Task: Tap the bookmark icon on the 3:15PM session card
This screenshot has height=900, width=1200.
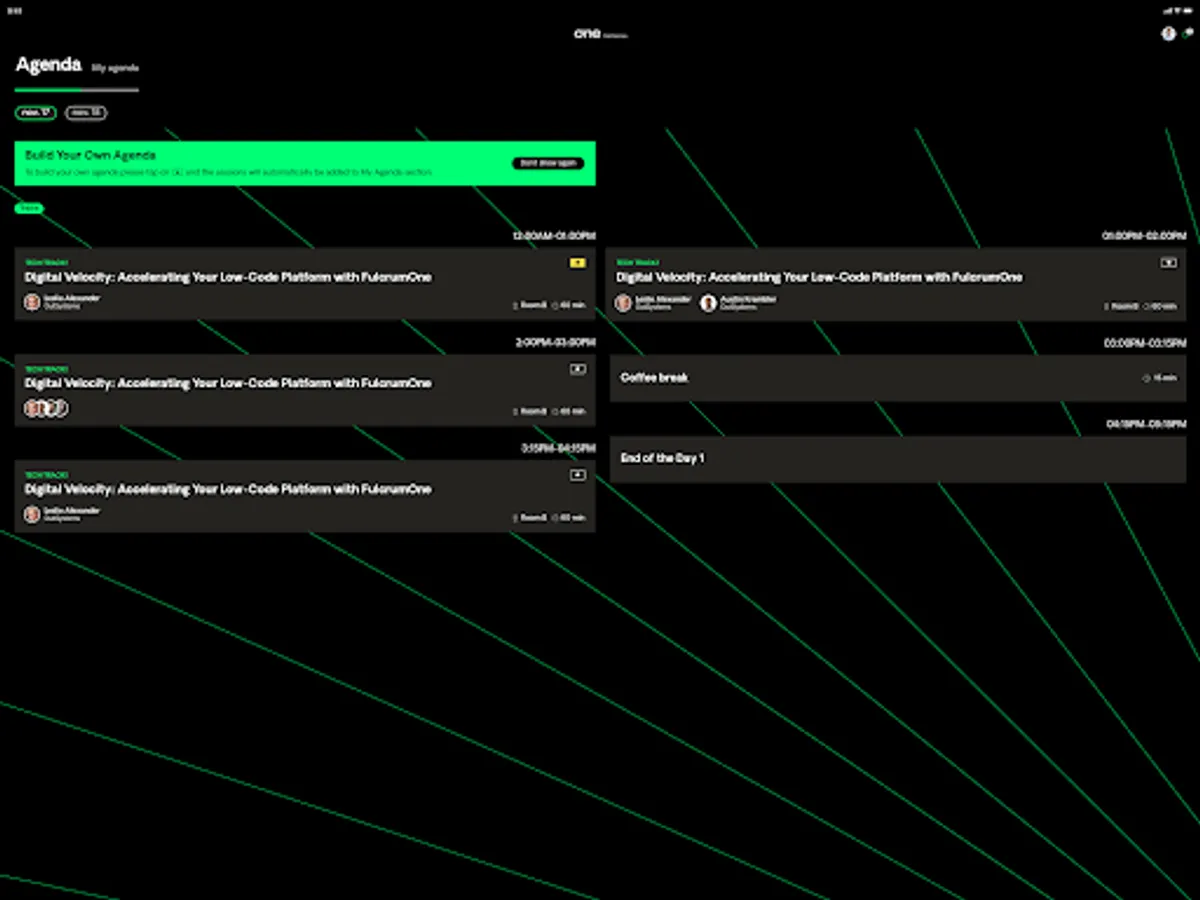Action: [x=576, y=475]
